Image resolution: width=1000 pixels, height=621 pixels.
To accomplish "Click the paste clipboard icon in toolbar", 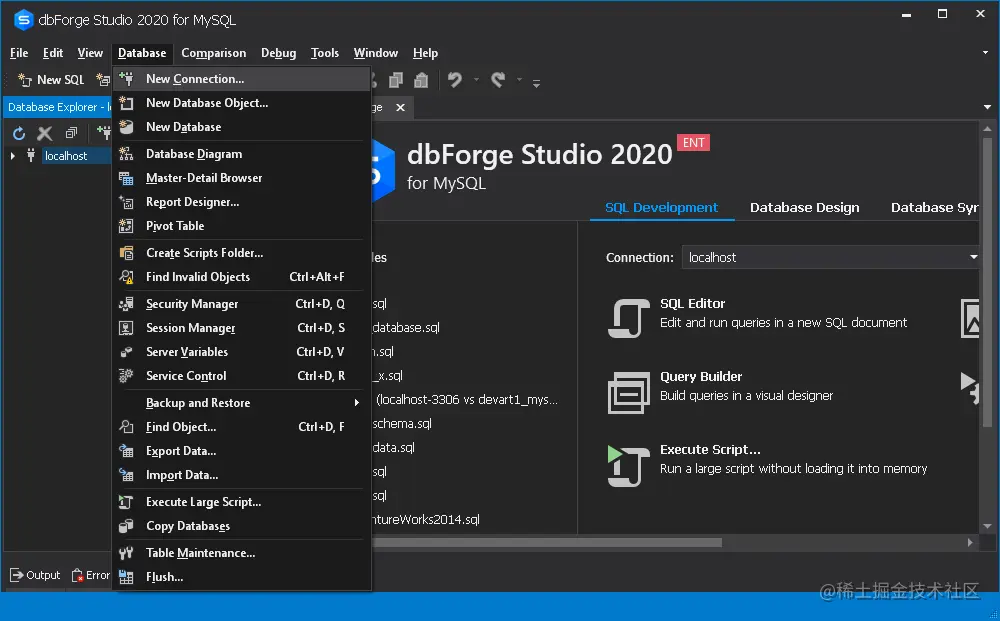I will pyautogui.click(x=421, y=80).
